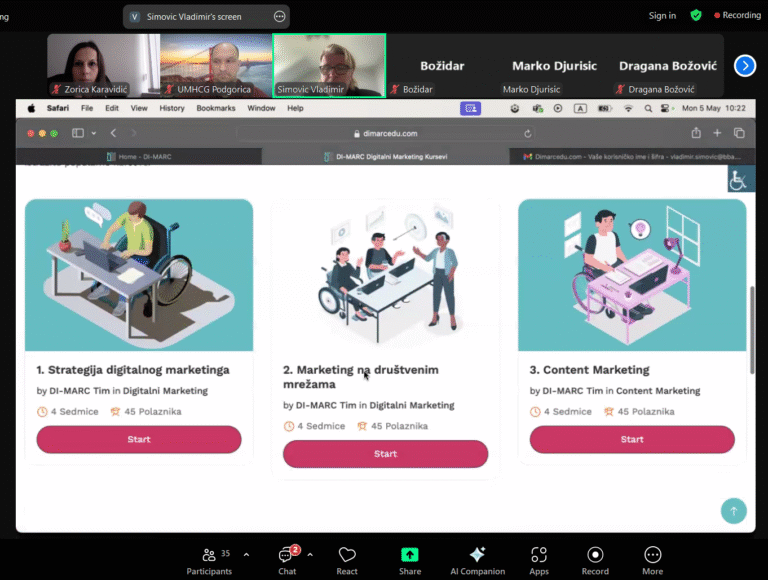Screen dimensions: 768x580
Task: Open the Bookmarks menu in Safari
Action: tap(216, 108)
